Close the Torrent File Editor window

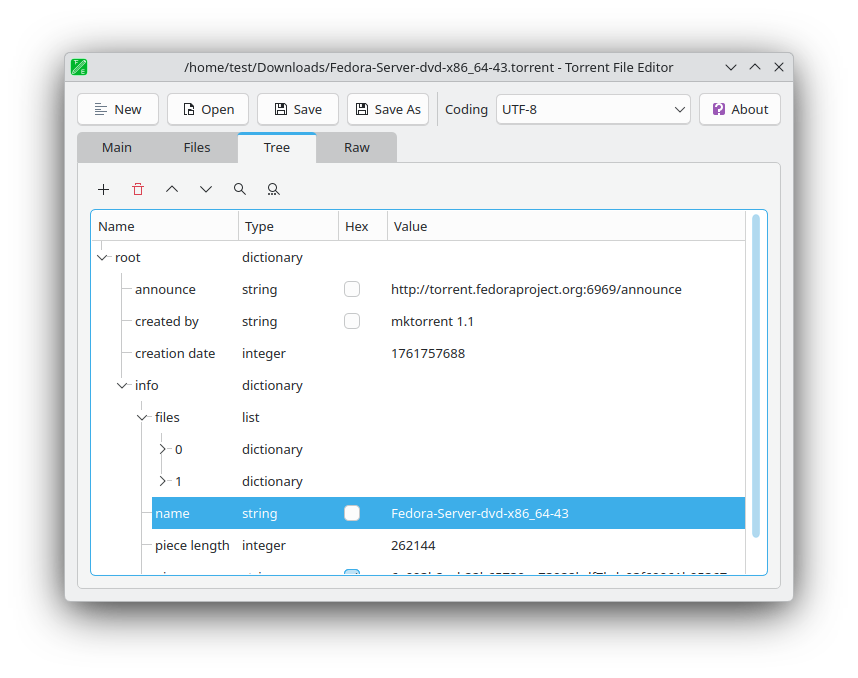click(x=779, y=67)
